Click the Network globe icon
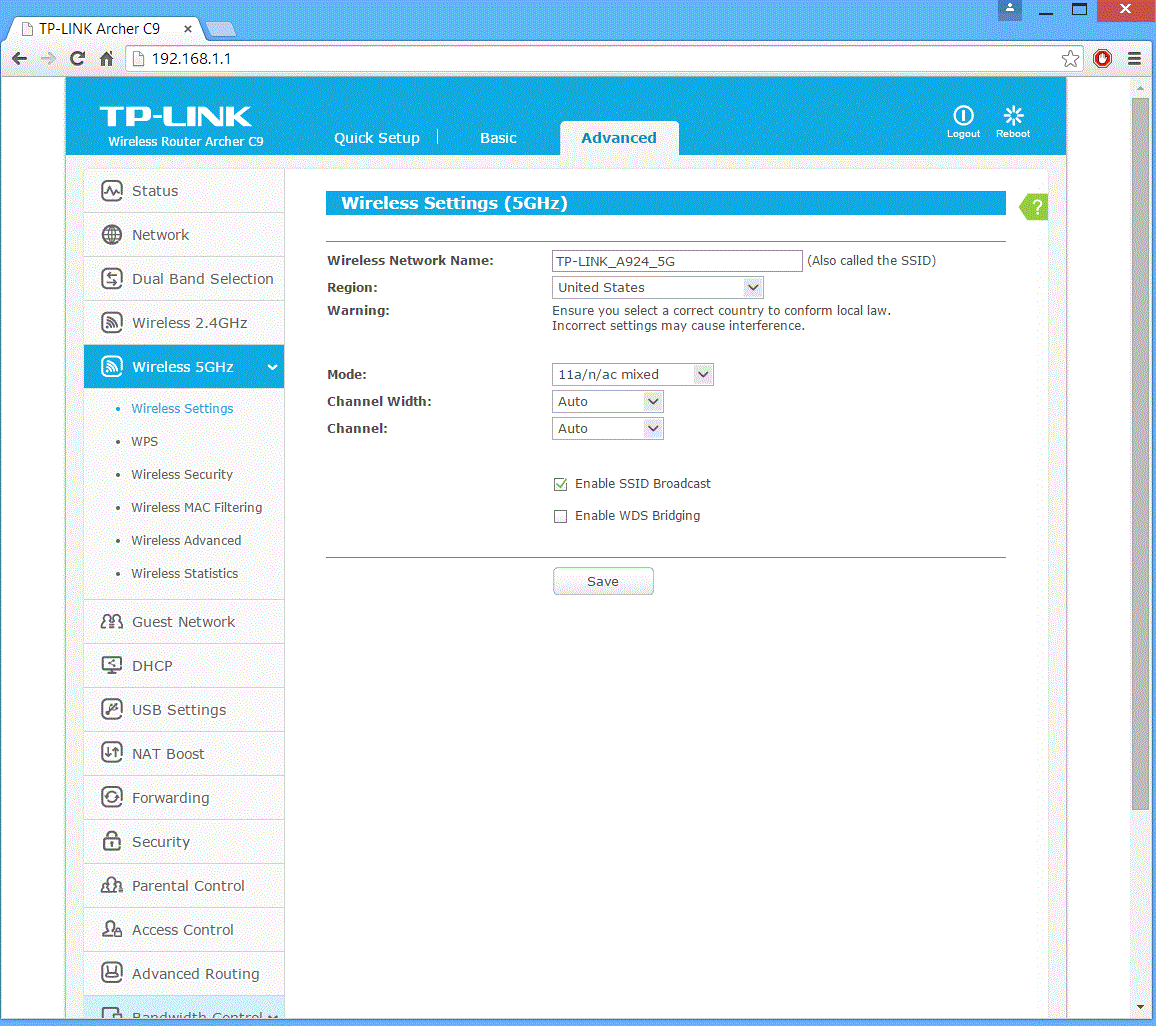Viewport: 1156px width, 1026px height. [111, 235]
